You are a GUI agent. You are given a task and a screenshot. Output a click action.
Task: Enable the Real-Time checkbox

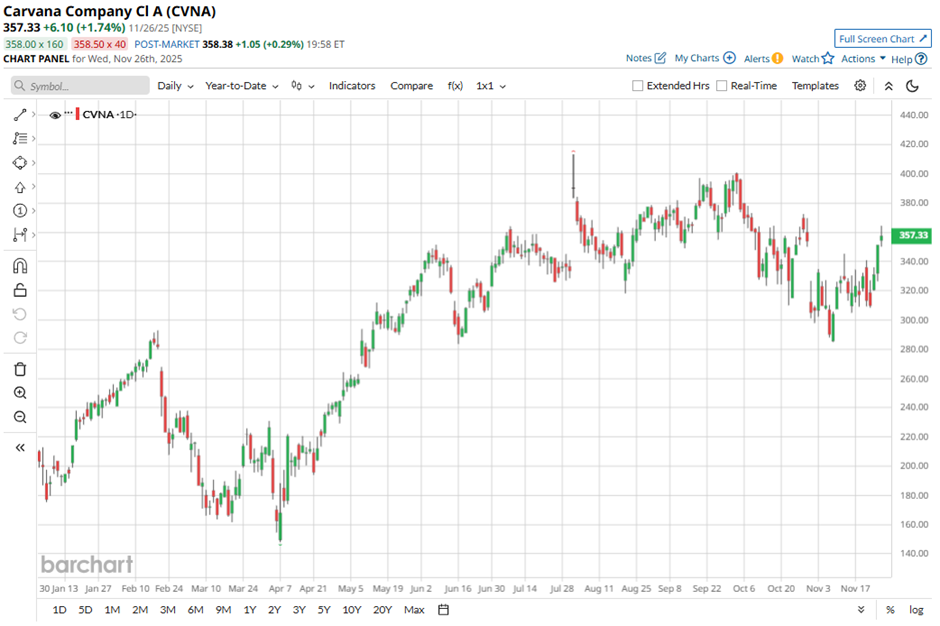click(x=722, y=86)
